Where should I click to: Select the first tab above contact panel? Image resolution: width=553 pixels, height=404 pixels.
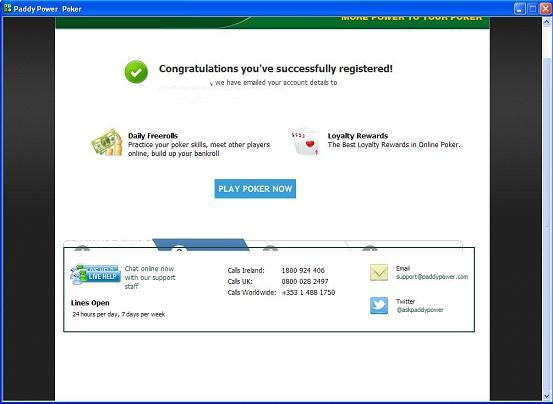109,245
